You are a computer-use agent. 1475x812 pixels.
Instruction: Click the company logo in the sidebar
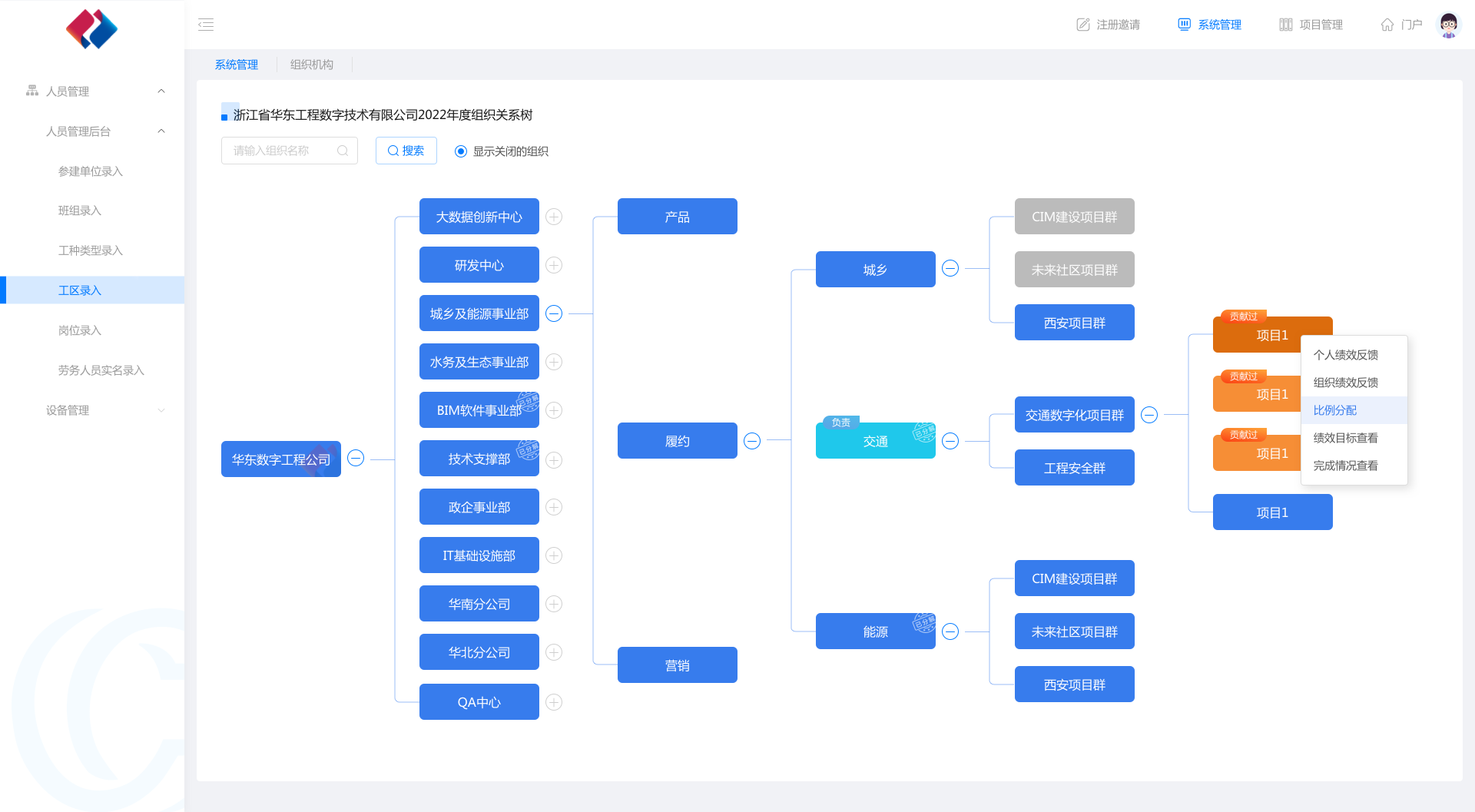(x=92, y=29)
